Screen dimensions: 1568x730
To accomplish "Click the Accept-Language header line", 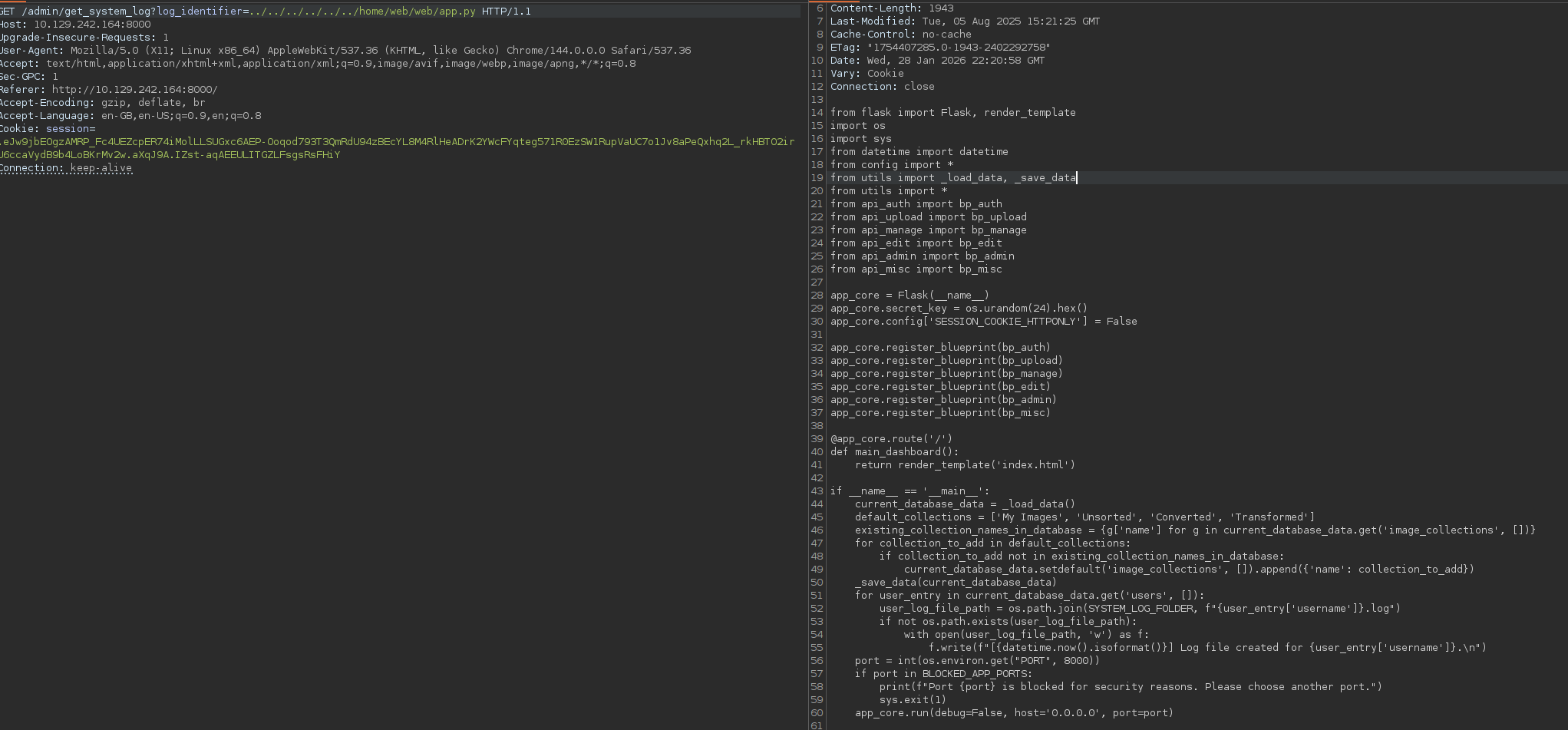I will coord(130,116).
